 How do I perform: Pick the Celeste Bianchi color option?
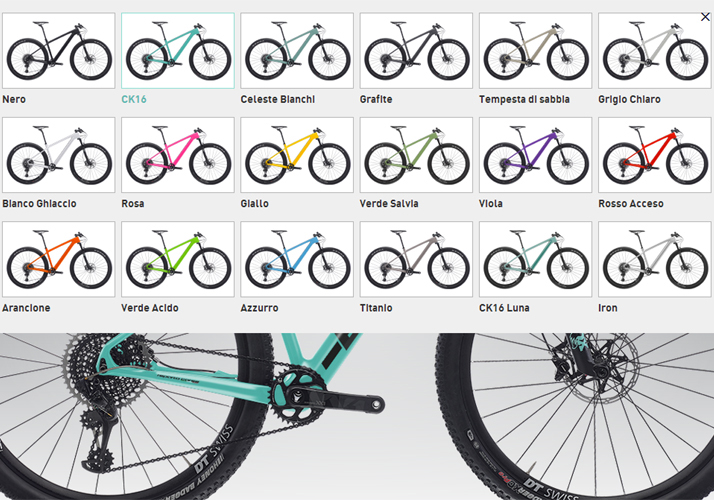click(297, 51)
